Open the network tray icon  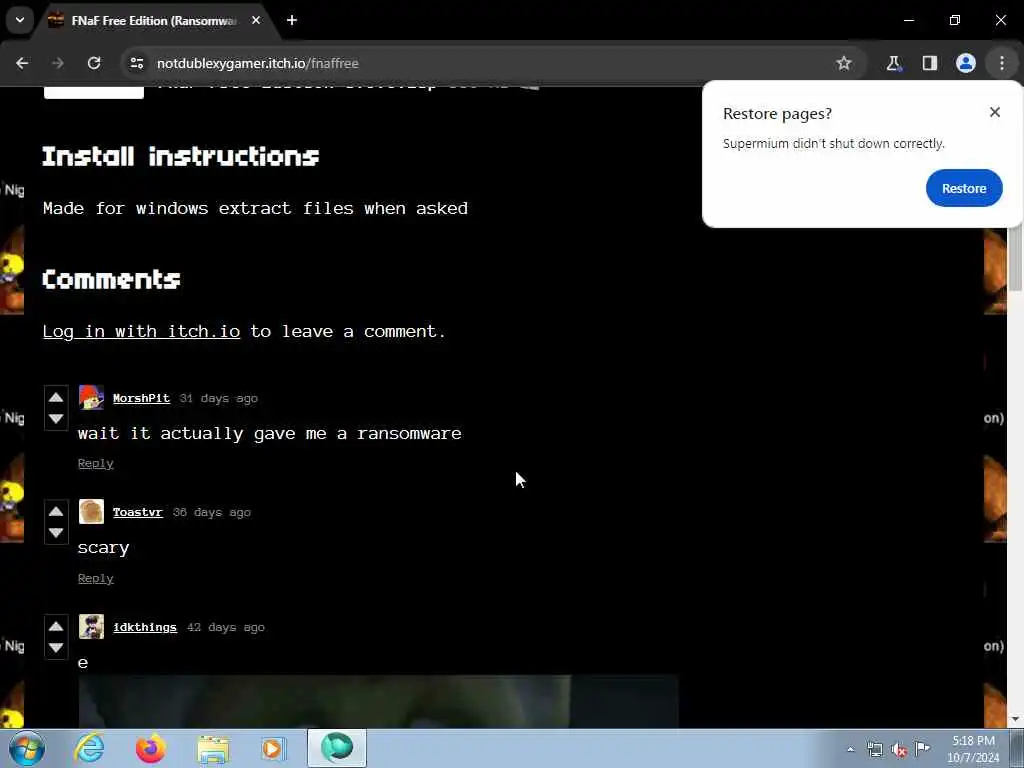pyautogui.click(x=874, y=750)
